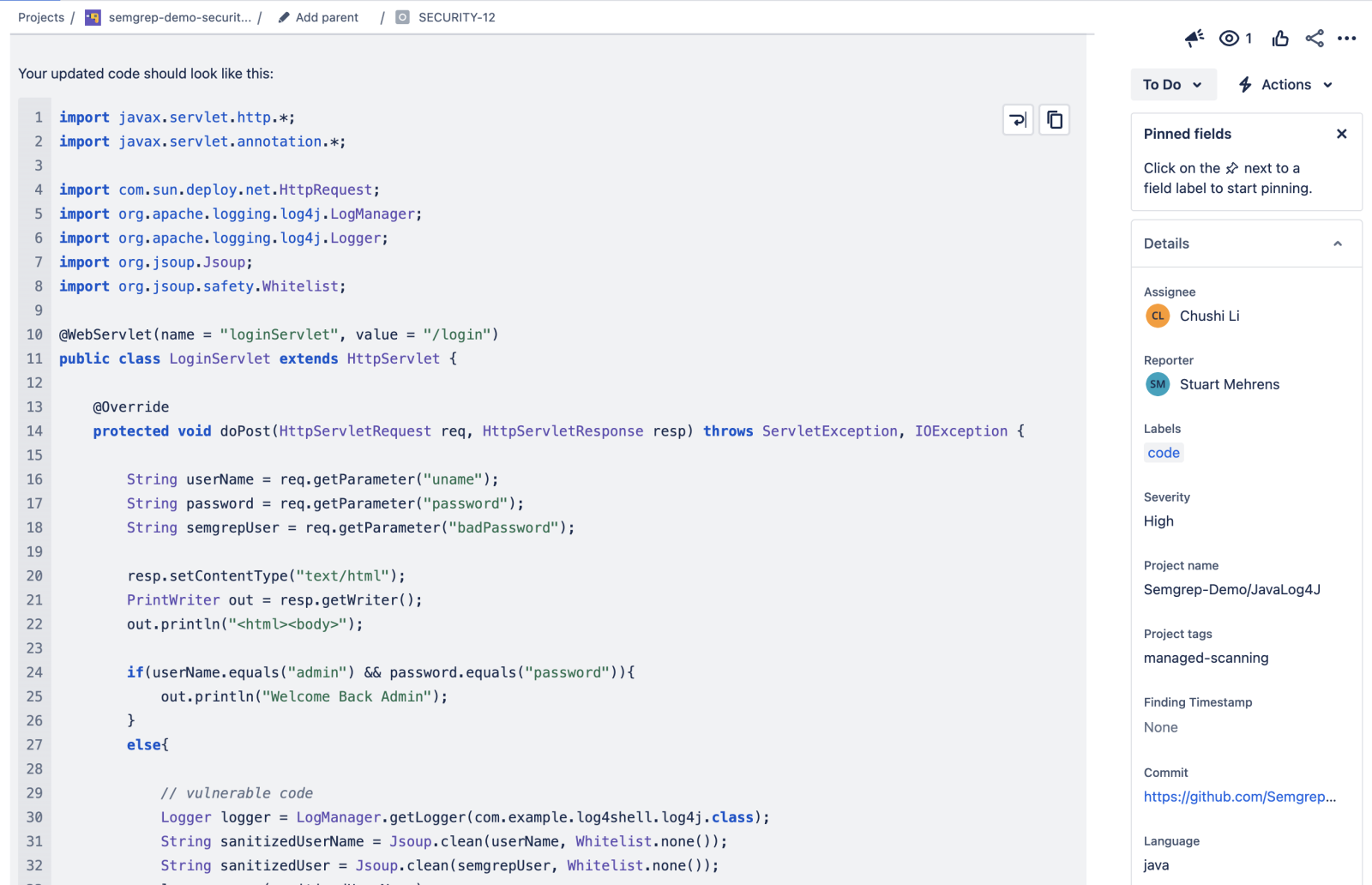Click the SECURITY-12 issue type icon
The height and width of the screenshot is (885, 1372).
coord(401,16)
